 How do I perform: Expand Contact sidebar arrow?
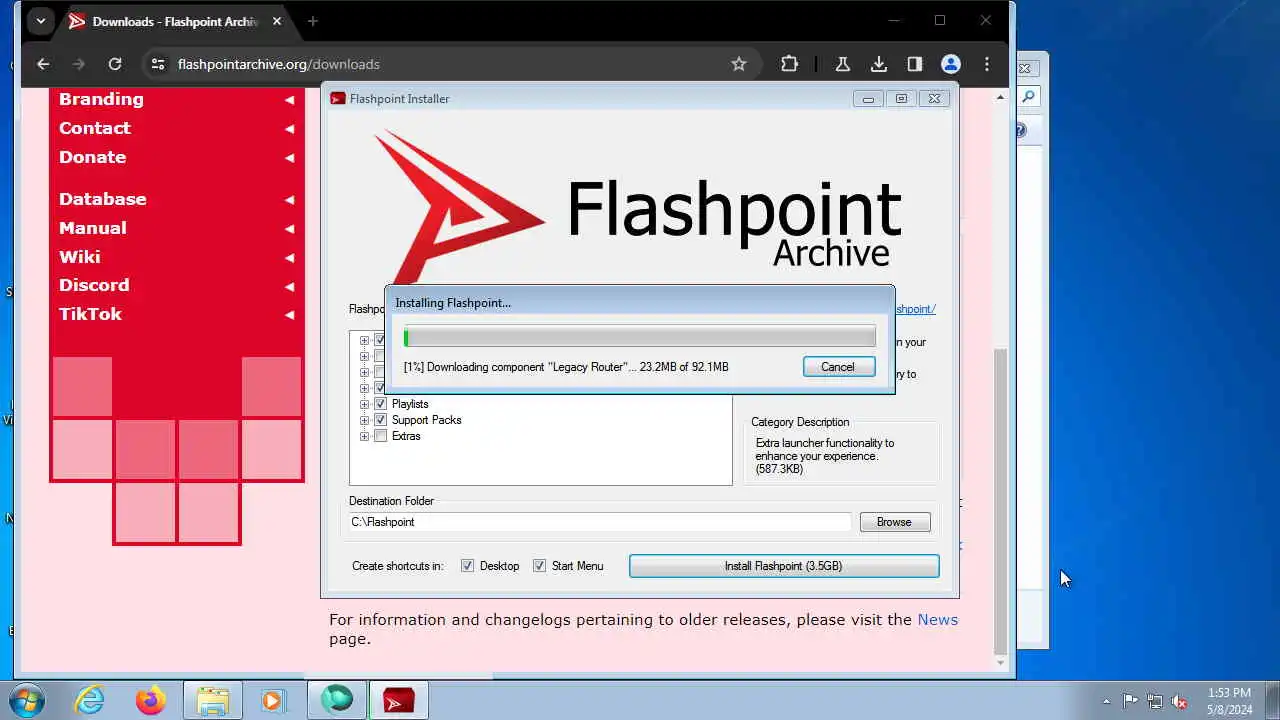(x=289, y=128)
